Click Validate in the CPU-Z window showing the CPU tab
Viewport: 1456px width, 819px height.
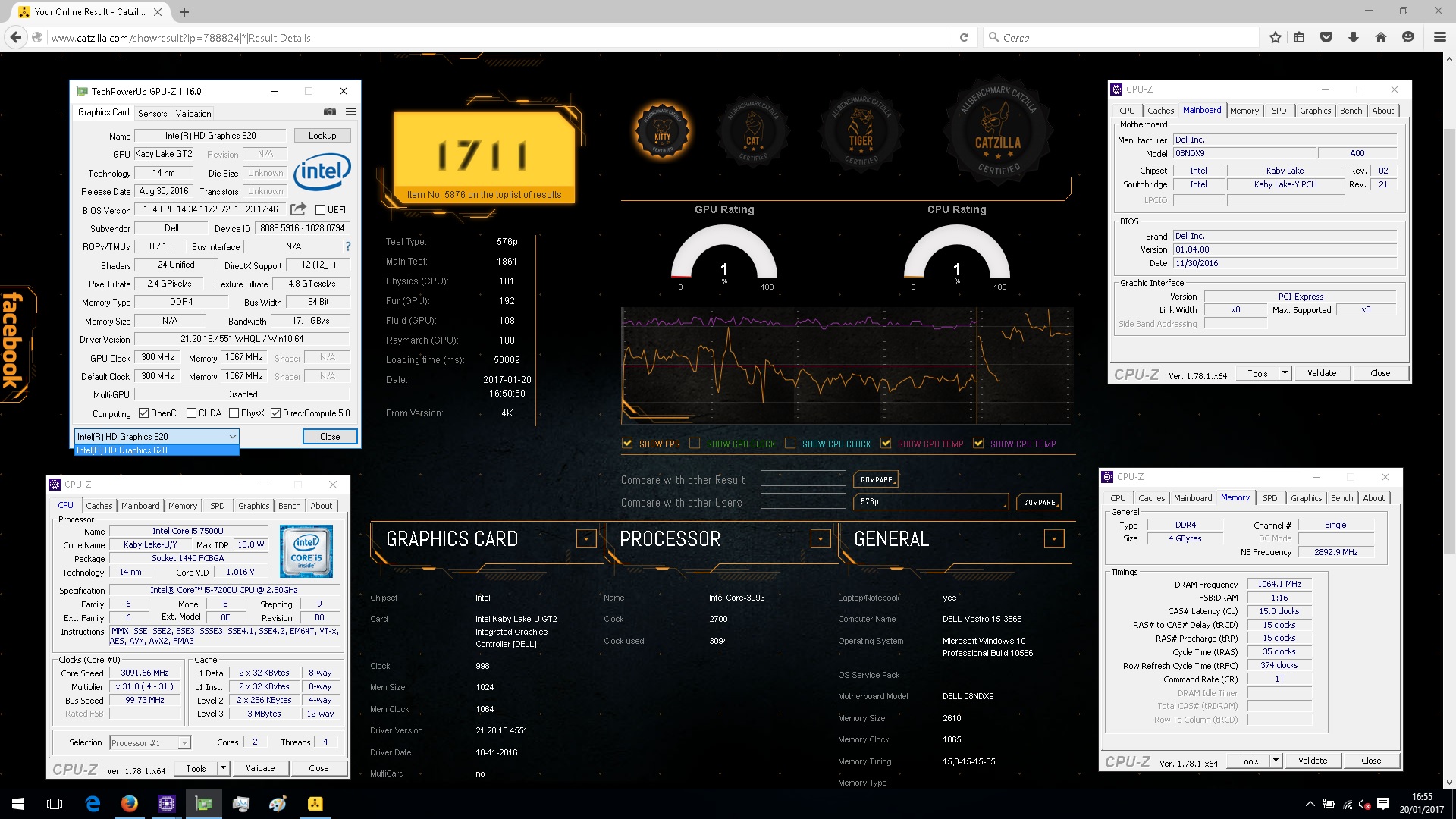[x=260, y=768]
